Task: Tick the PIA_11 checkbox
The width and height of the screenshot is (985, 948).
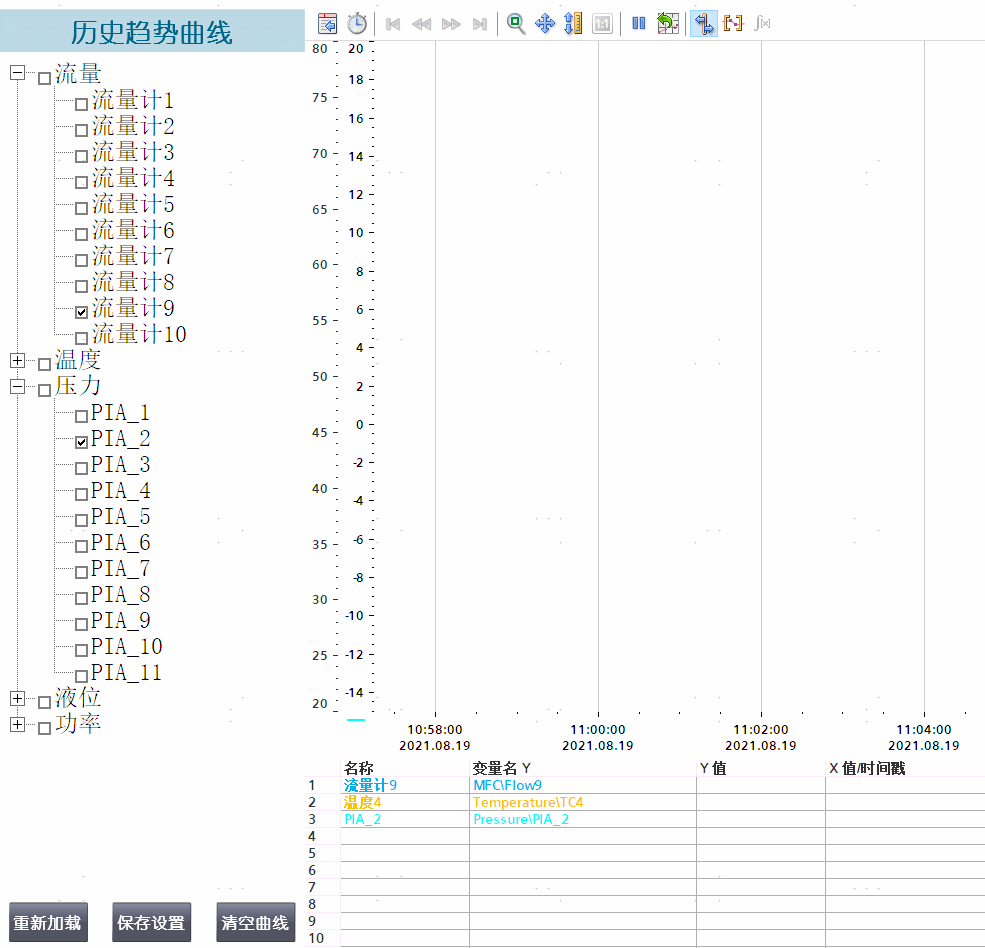Action: tap(81, 676)
